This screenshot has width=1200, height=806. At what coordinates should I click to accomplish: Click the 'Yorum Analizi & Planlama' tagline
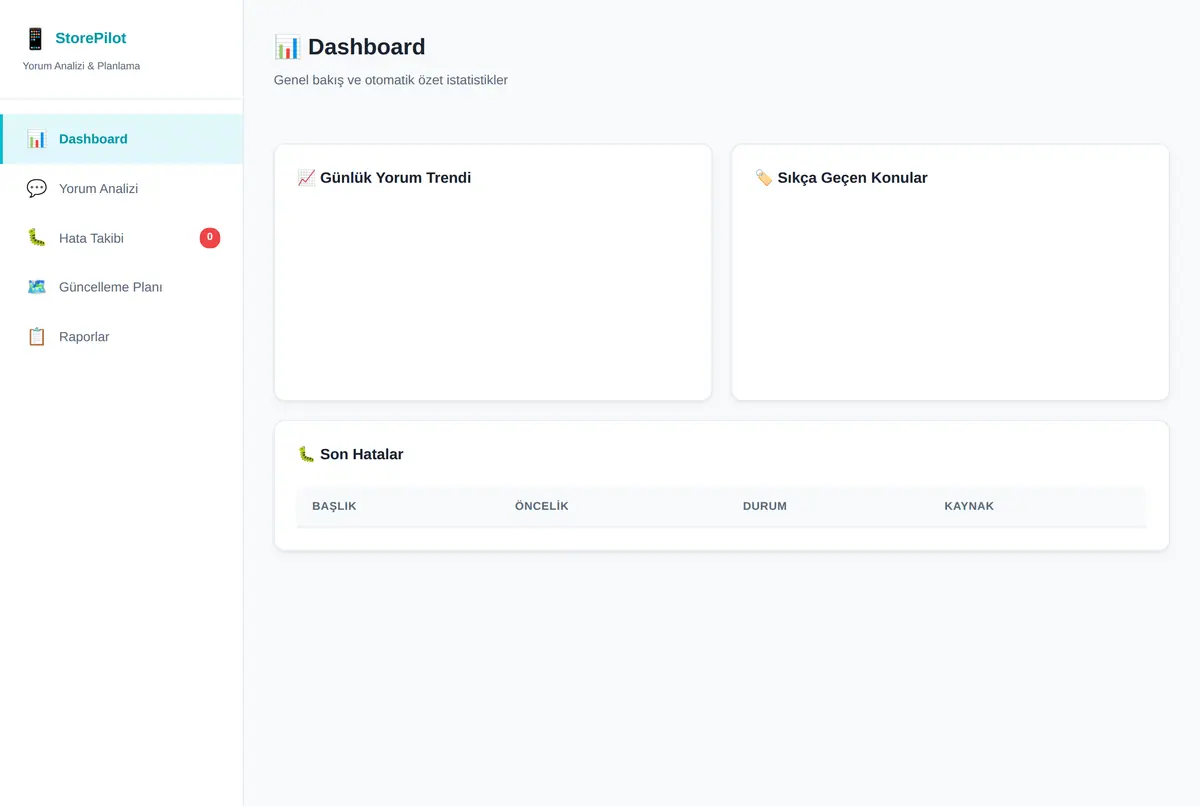click(x=81, y=66)
